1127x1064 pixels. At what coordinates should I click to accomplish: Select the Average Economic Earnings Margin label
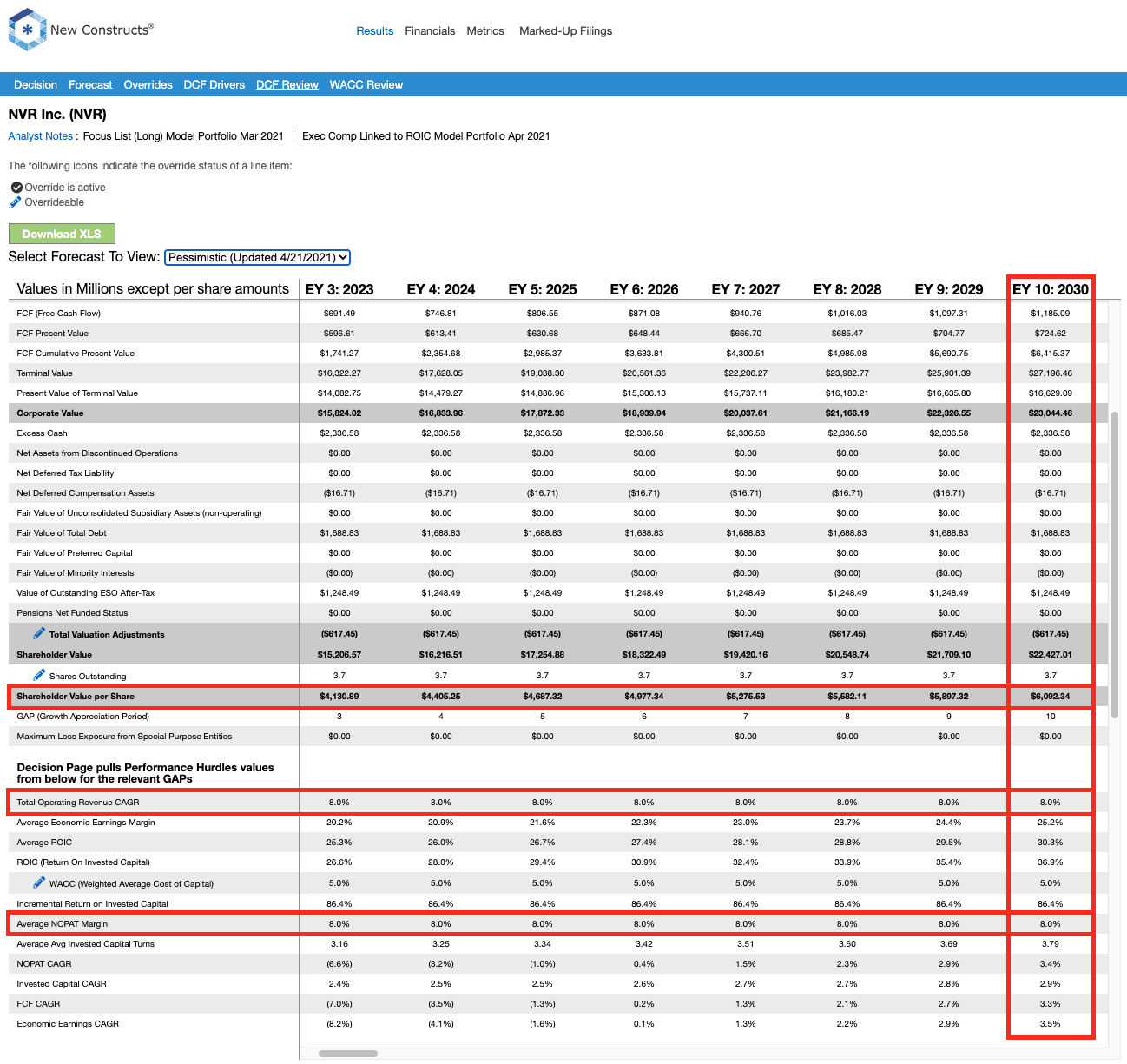coord(86,822)
